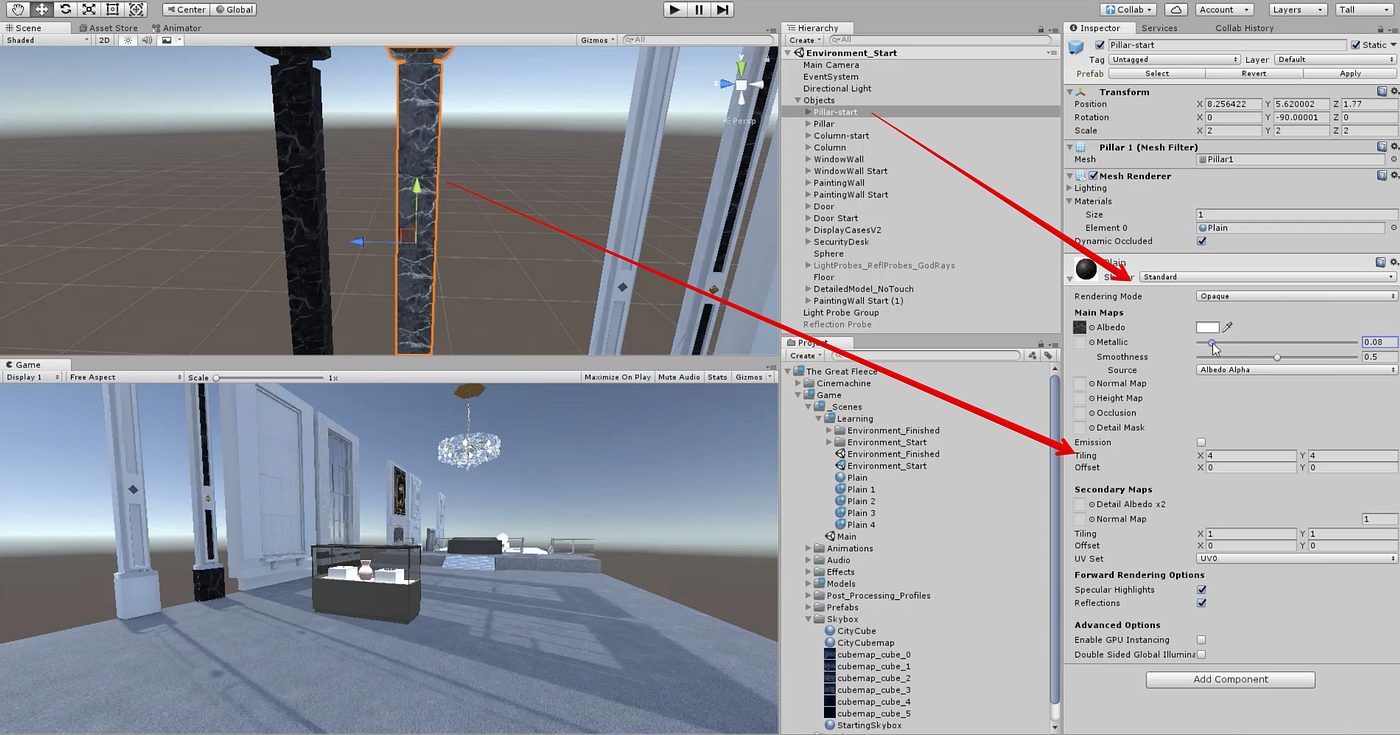Toggle 2D view in Scene

pyautogui.click(x=104, y=40)
